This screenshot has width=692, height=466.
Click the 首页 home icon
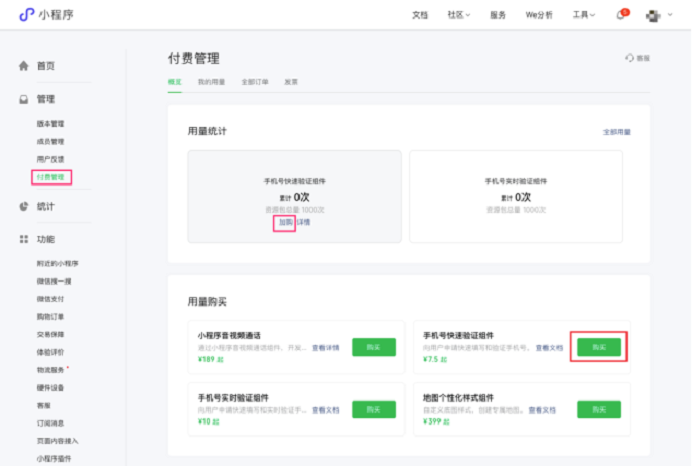point(24,66)
